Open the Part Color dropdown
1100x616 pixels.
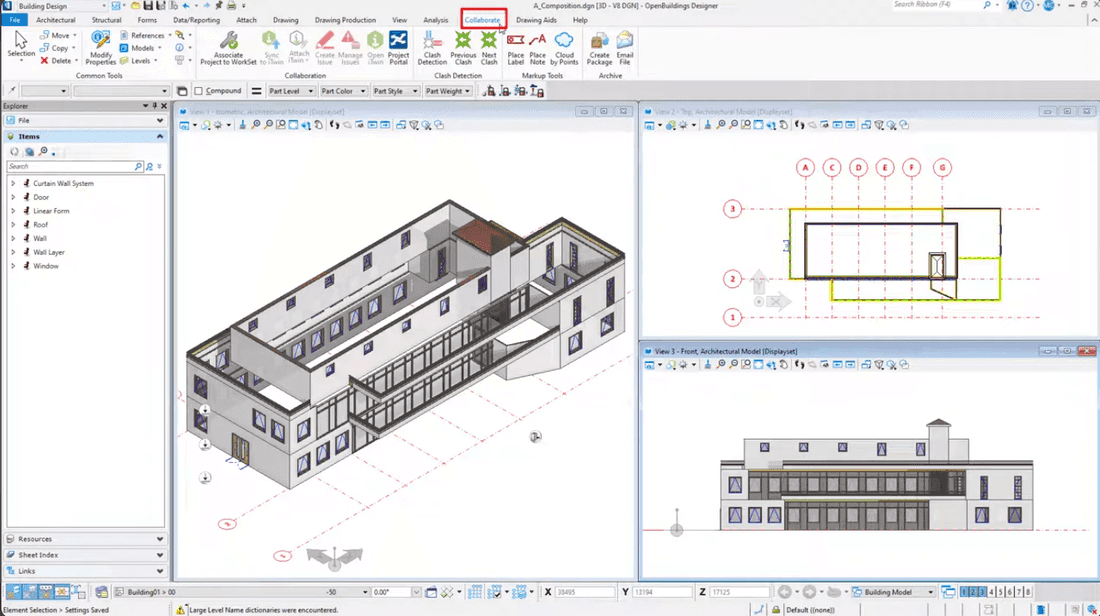point(343,91)
